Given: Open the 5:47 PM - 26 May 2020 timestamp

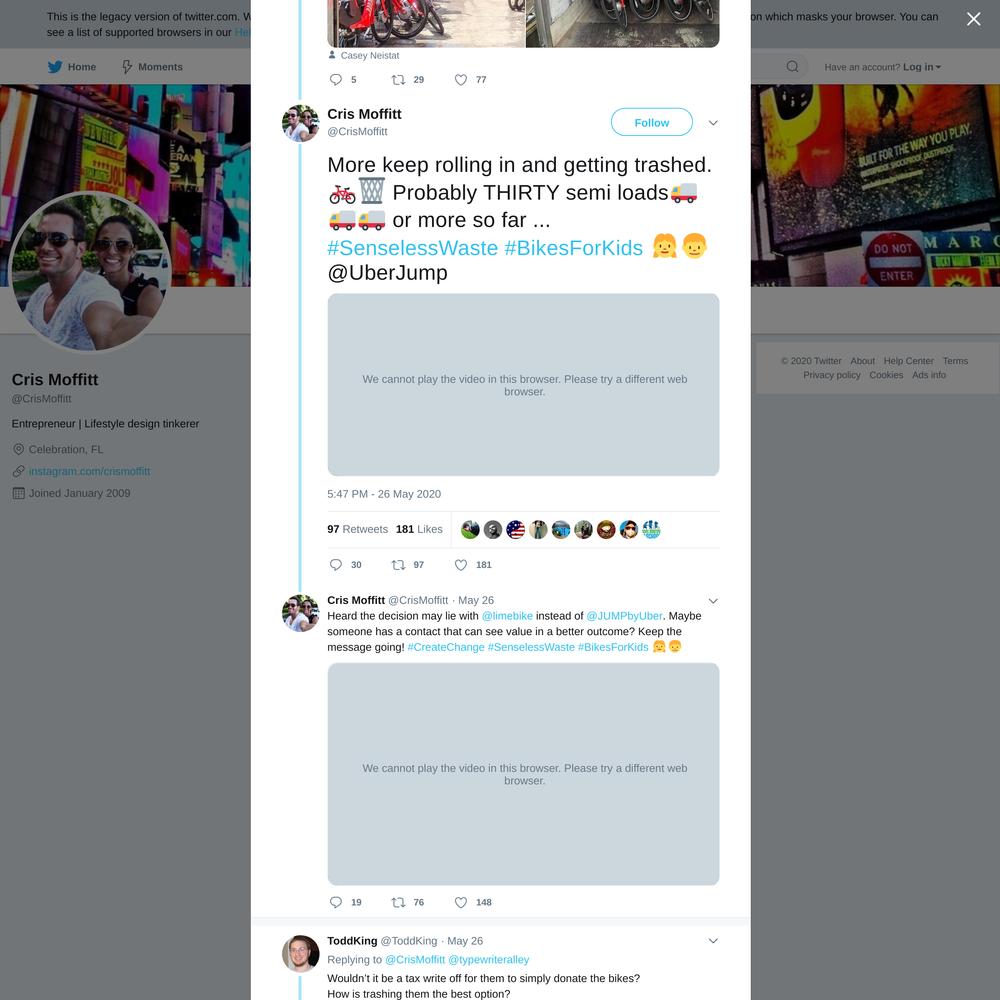Looking at the screenshot, I should coord(384,494).
